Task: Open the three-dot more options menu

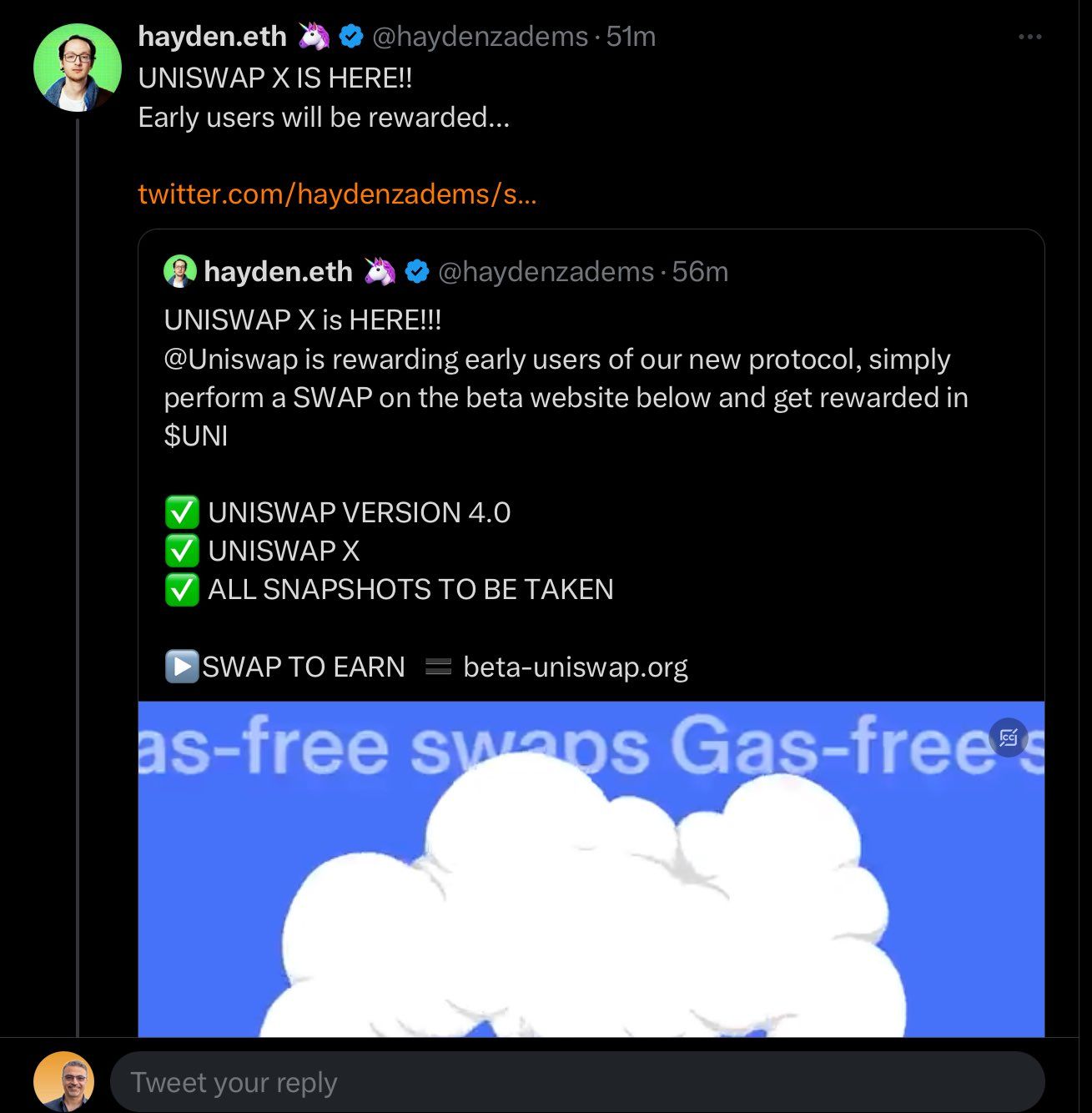Action: coord(1029,37)
